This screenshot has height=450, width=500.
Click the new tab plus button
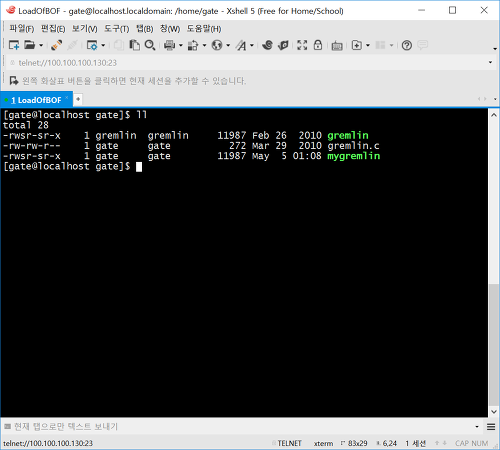(78, 99)
